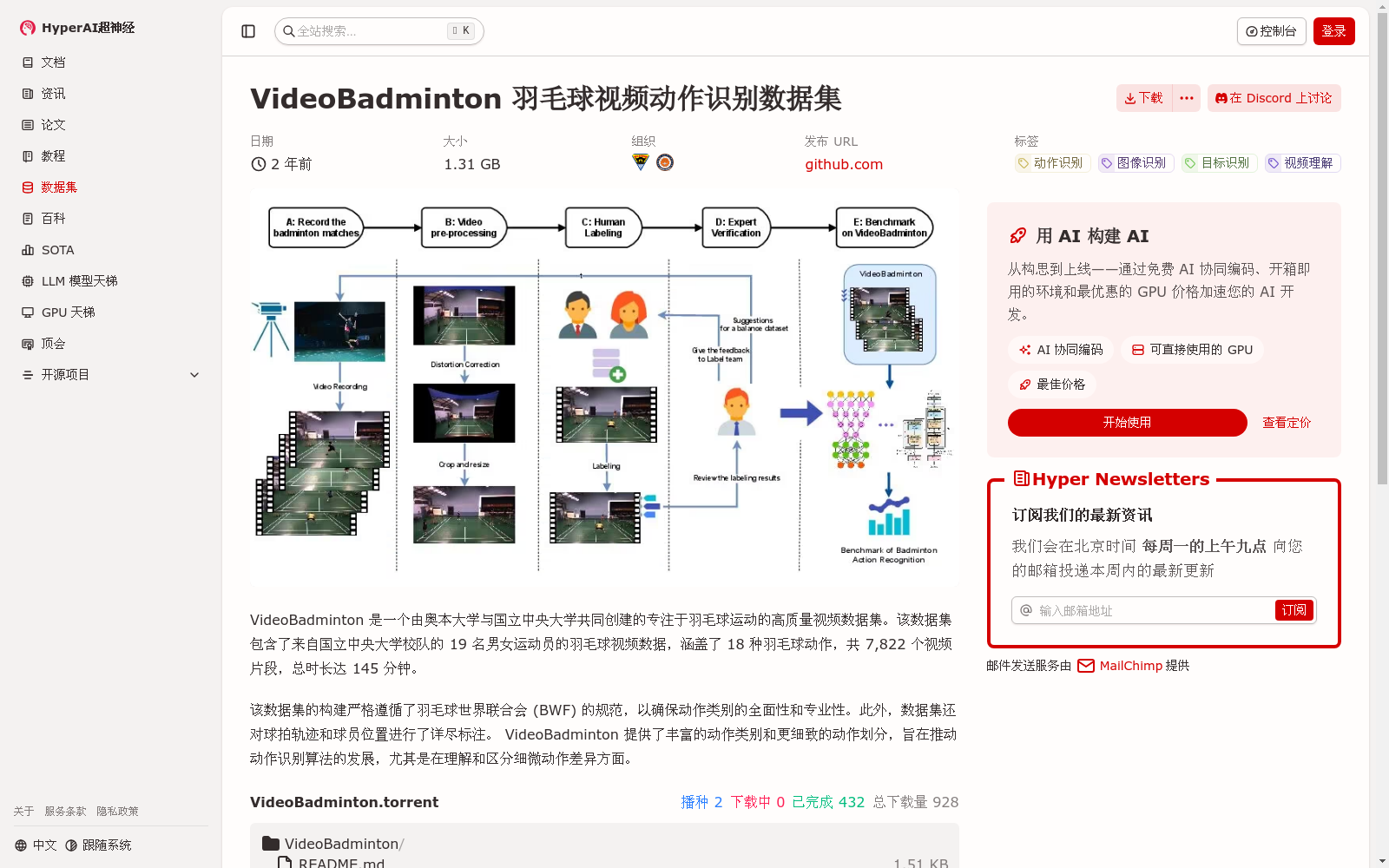Select the 图像识别 tag
Screen dimensions: 1389x868
(1136, 163)
